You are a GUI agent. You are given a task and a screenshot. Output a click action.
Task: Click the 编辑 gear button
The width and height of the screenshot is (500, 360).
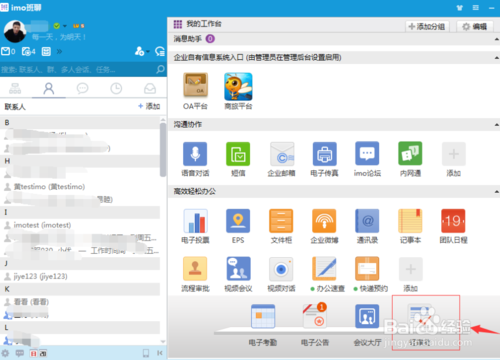(x=475, y=26)
